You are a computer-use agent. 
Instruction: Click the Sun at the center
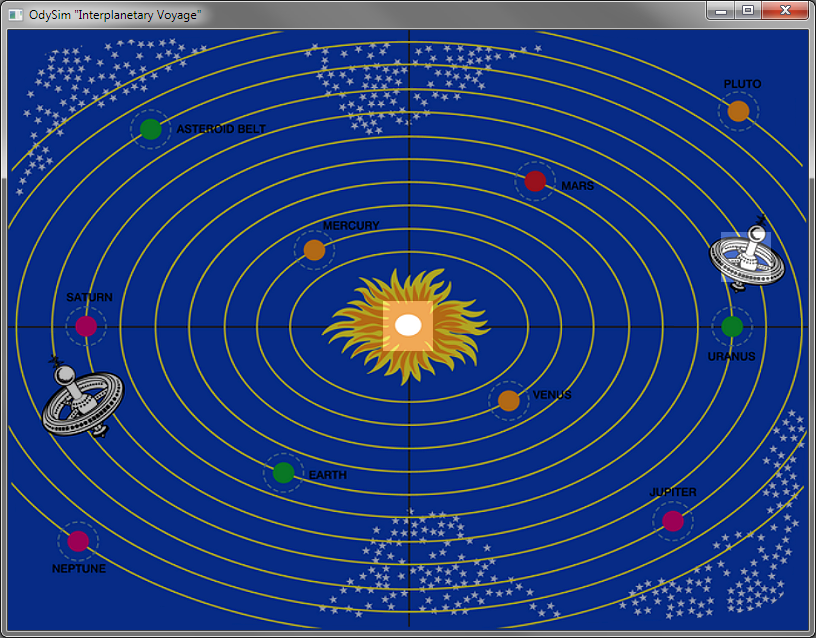408,326
